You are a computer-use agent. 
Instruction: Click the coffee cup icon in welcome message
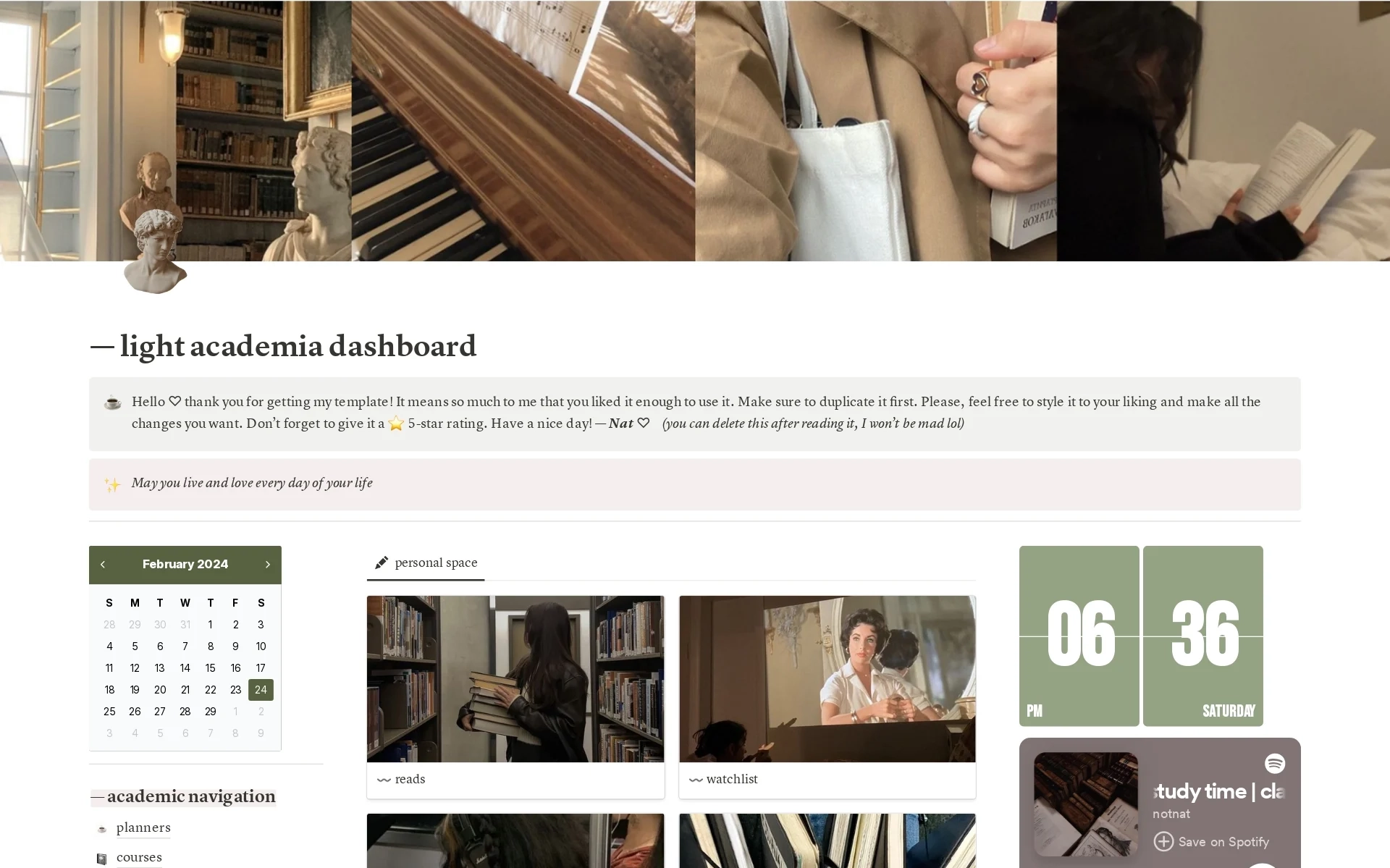point(112,401)
